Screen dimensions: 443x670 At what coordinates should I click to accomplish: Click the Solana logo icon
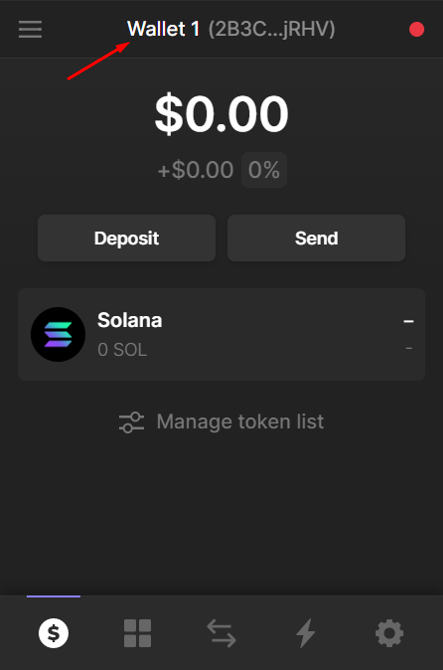[58, 334]
